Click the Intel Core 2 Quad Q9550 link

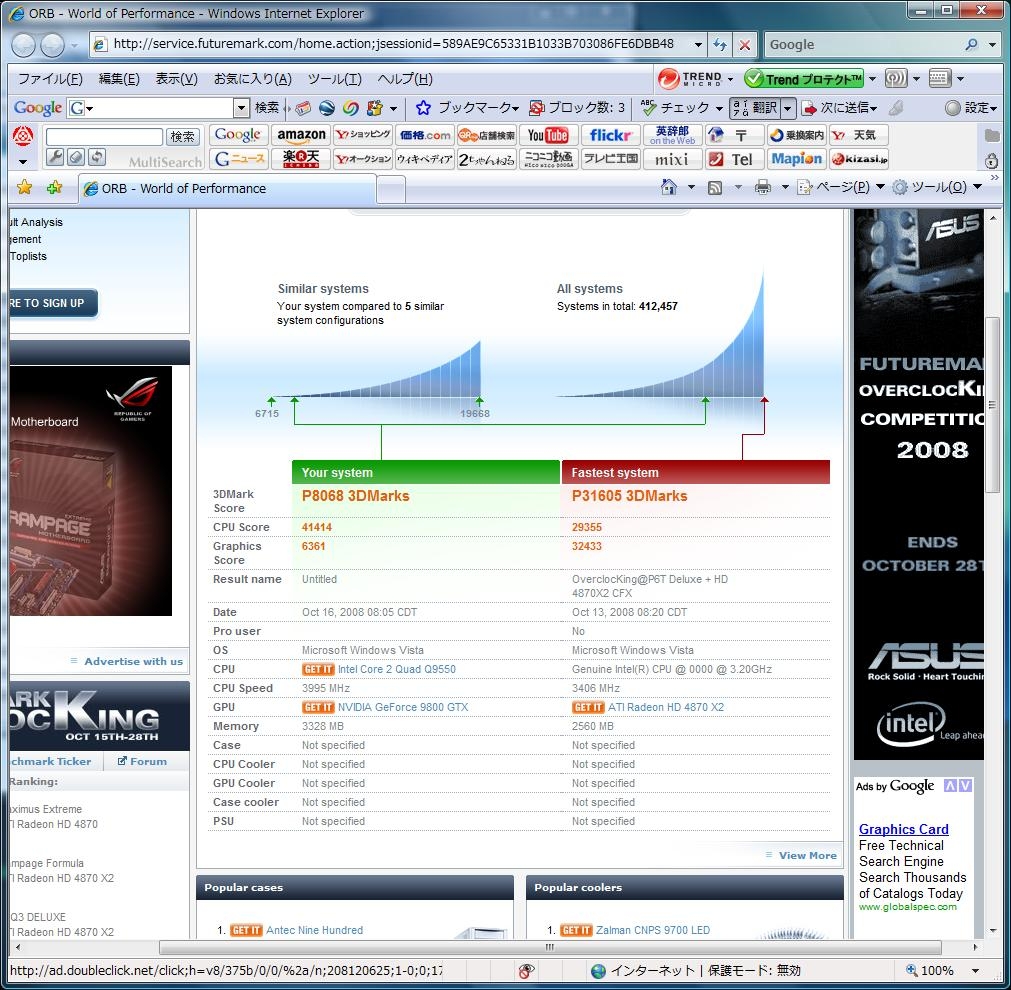(x=397, y=669)
